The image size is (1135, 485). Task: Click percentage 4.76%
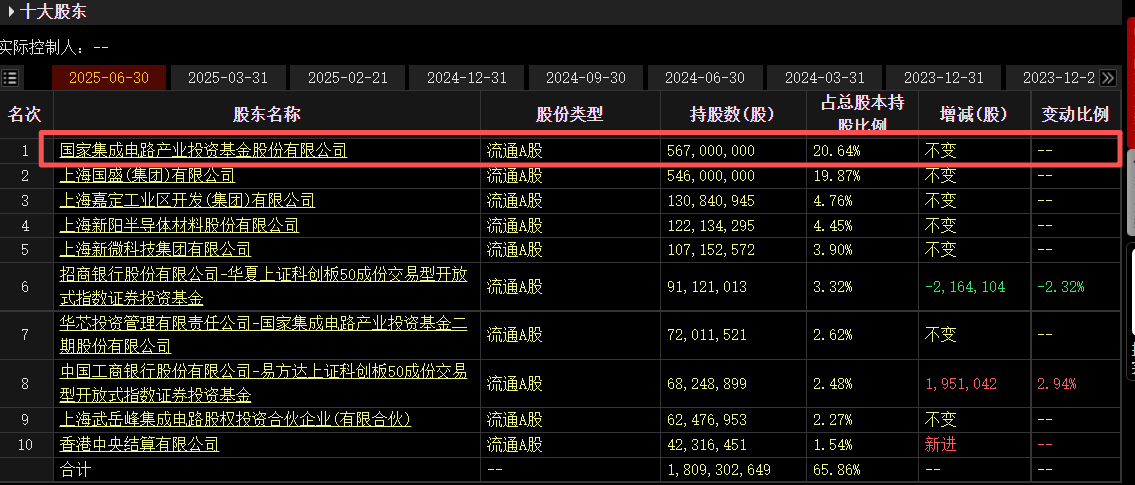tap(832, 201)
